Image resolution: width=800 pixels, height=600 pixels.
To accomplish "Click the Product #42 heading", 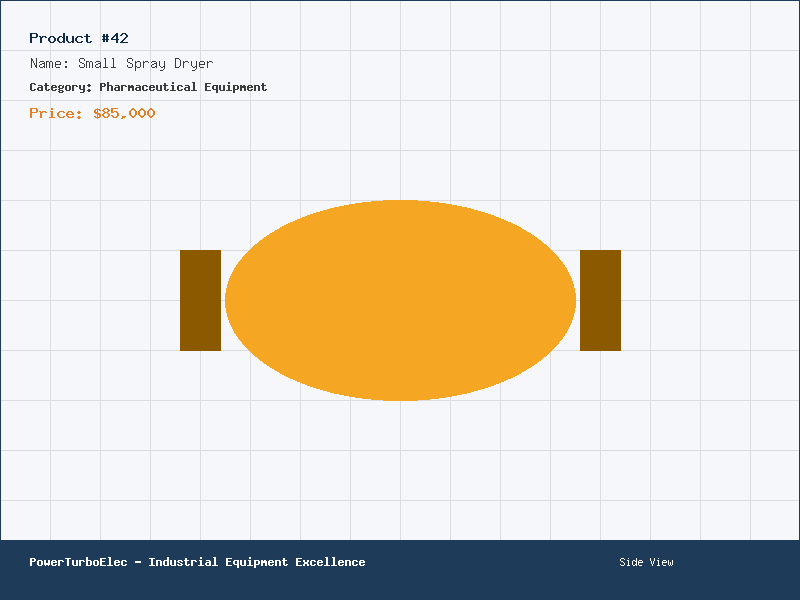I will tap(79, 38).
